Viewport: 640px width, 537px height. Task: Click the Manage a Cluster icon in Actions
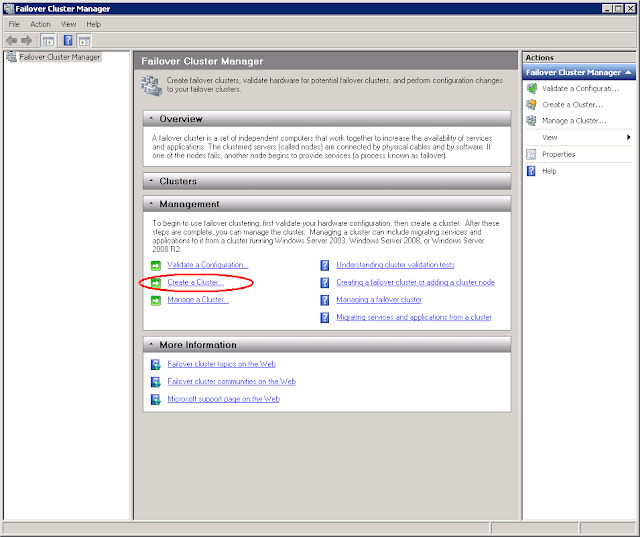click(x=531, y=121)
